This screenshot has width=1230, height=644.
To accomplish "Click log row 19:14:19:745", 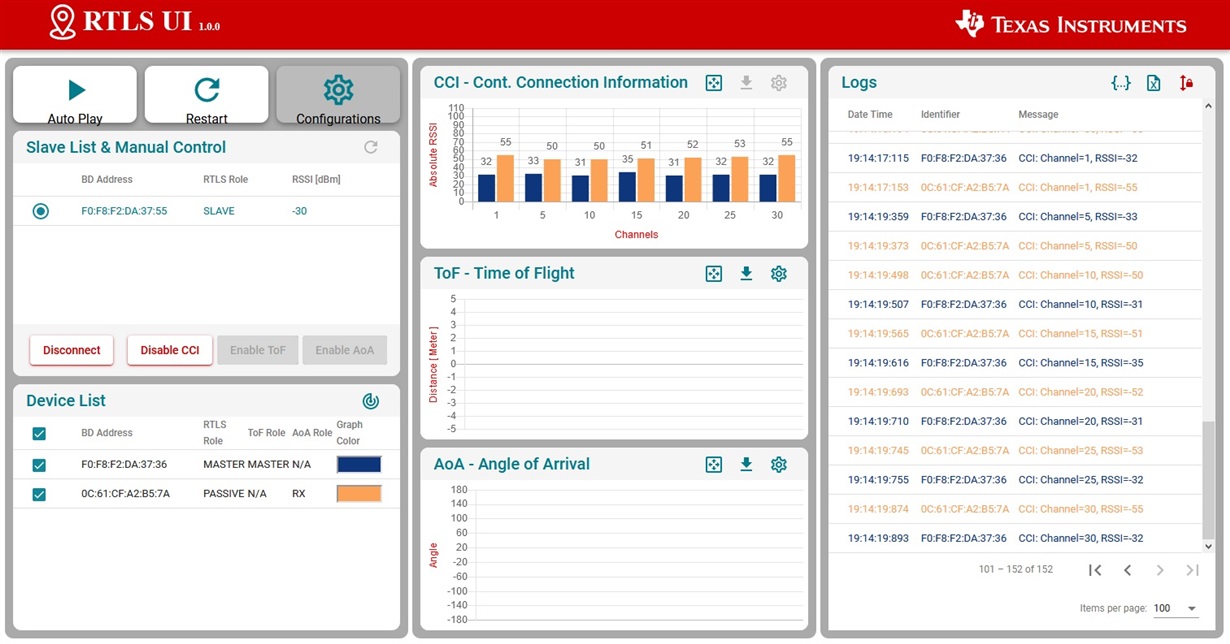I will click(x=1015, y=451).
